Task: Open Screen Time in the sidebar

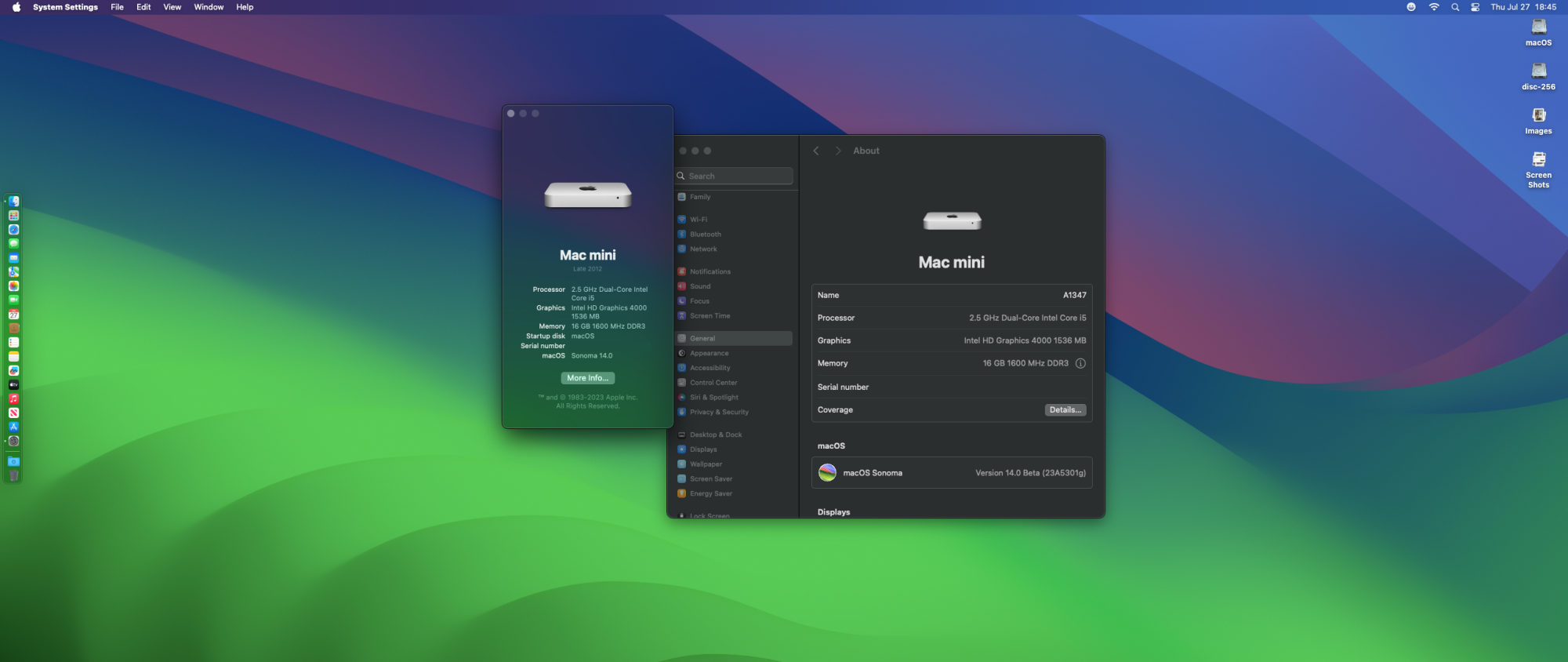Action: tap(735, 316)
